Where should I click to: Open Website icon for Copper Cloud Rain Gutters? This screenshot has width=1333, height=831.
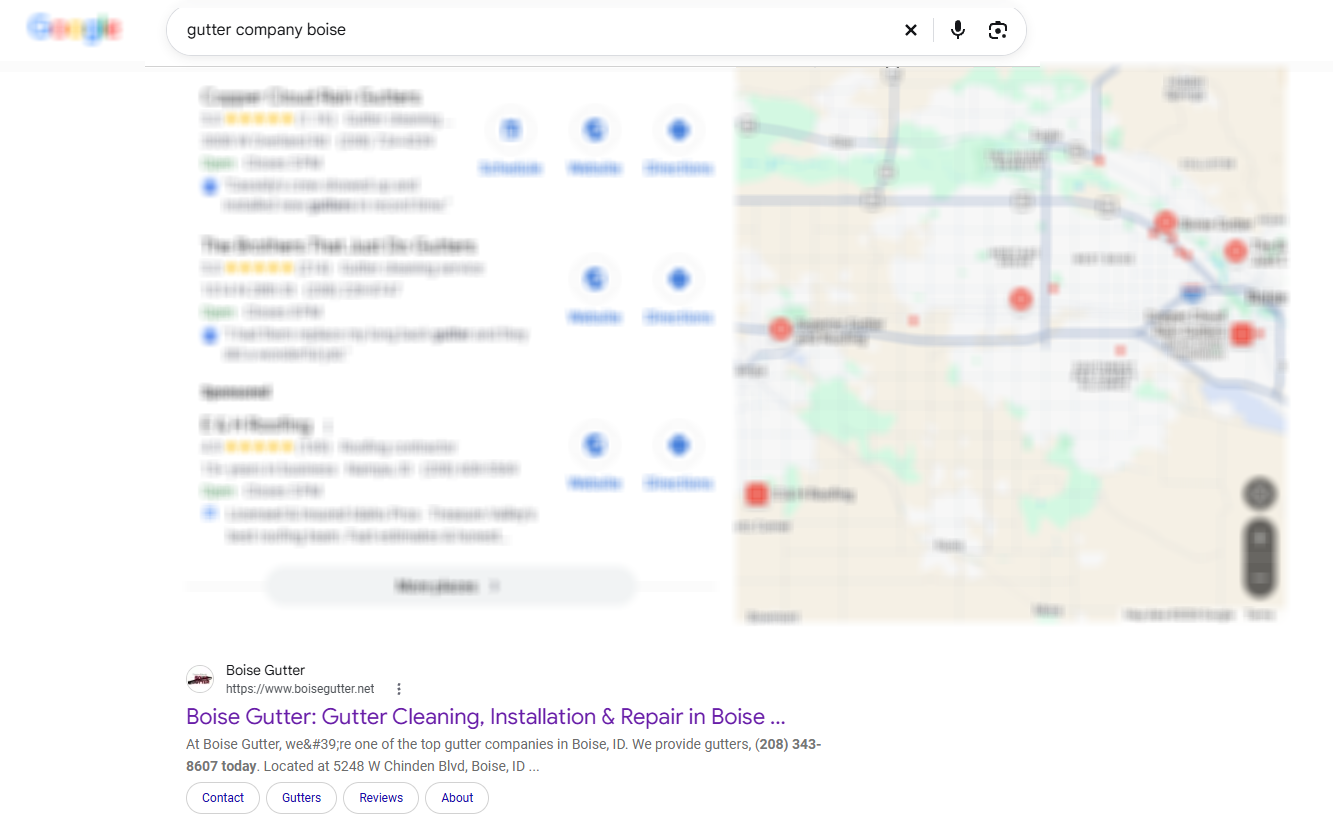pos(595,130)
